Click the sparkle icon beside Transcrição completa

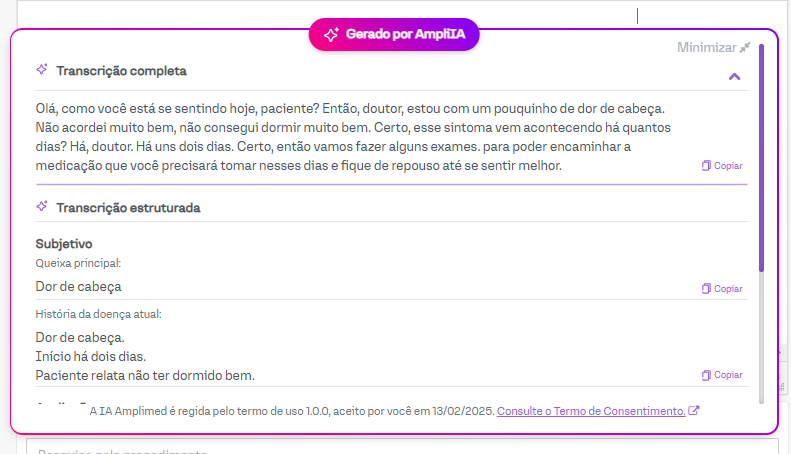42,70
